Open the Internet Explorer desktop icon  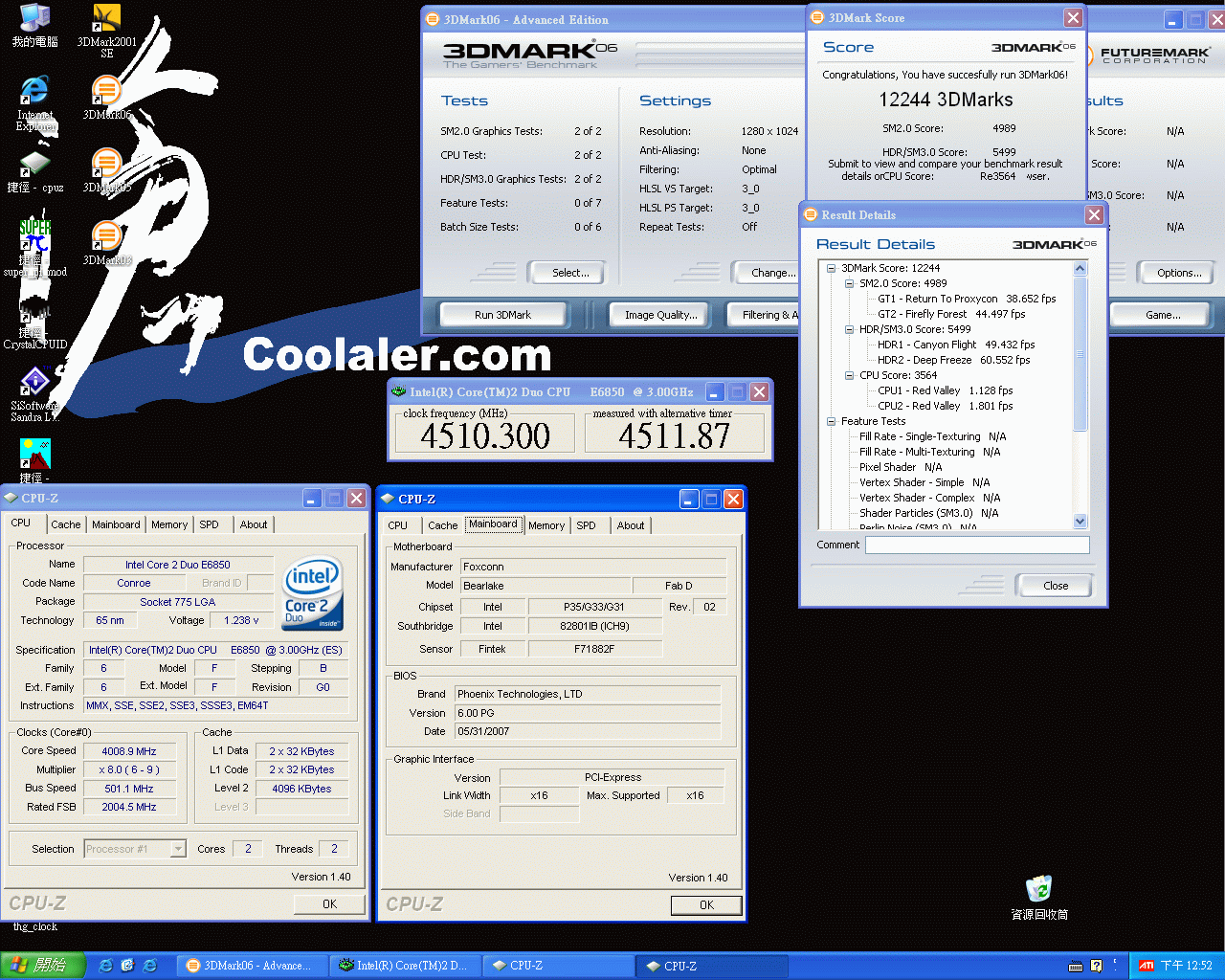pyautogui.click(x=34, y=103)
